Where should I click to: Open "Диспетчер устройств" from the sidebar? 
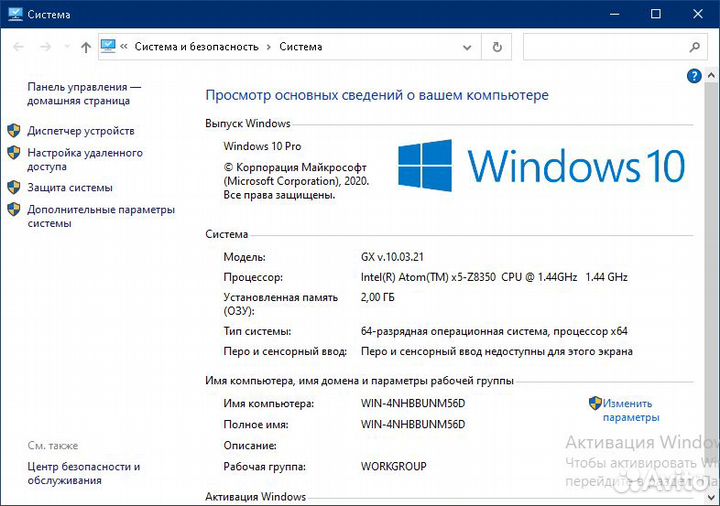pyautogui.click(x=80, y=131)
